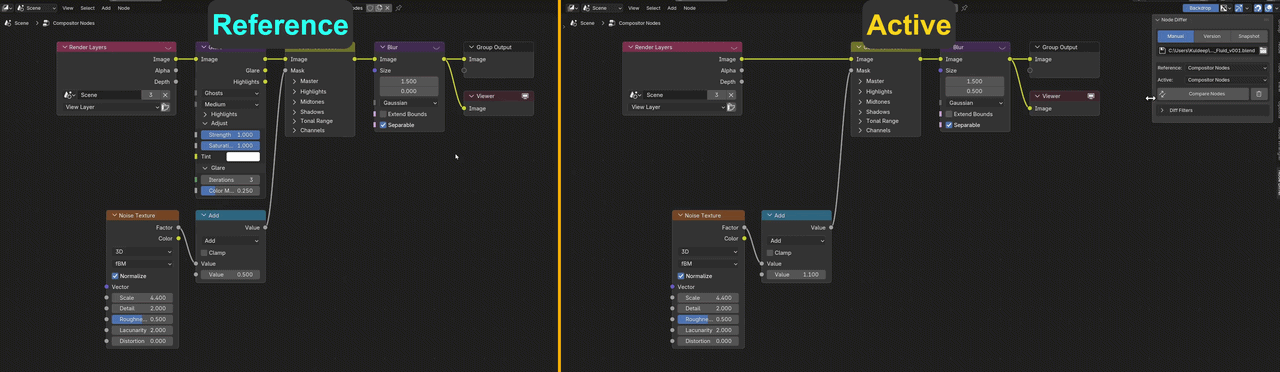
Task: Click the Viewer node monitor icon in Reference
Action: tap(524, 97)
